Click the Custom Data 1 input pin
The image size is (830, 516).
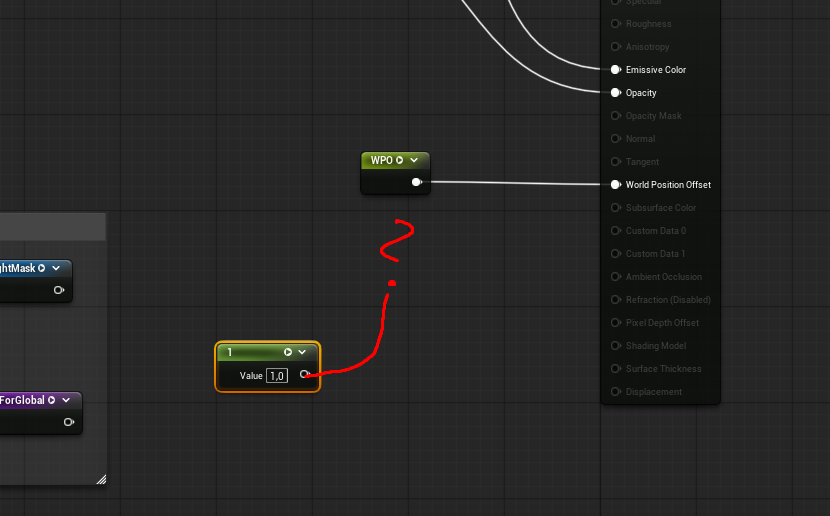pyautogui.click(x=616, y=254)
